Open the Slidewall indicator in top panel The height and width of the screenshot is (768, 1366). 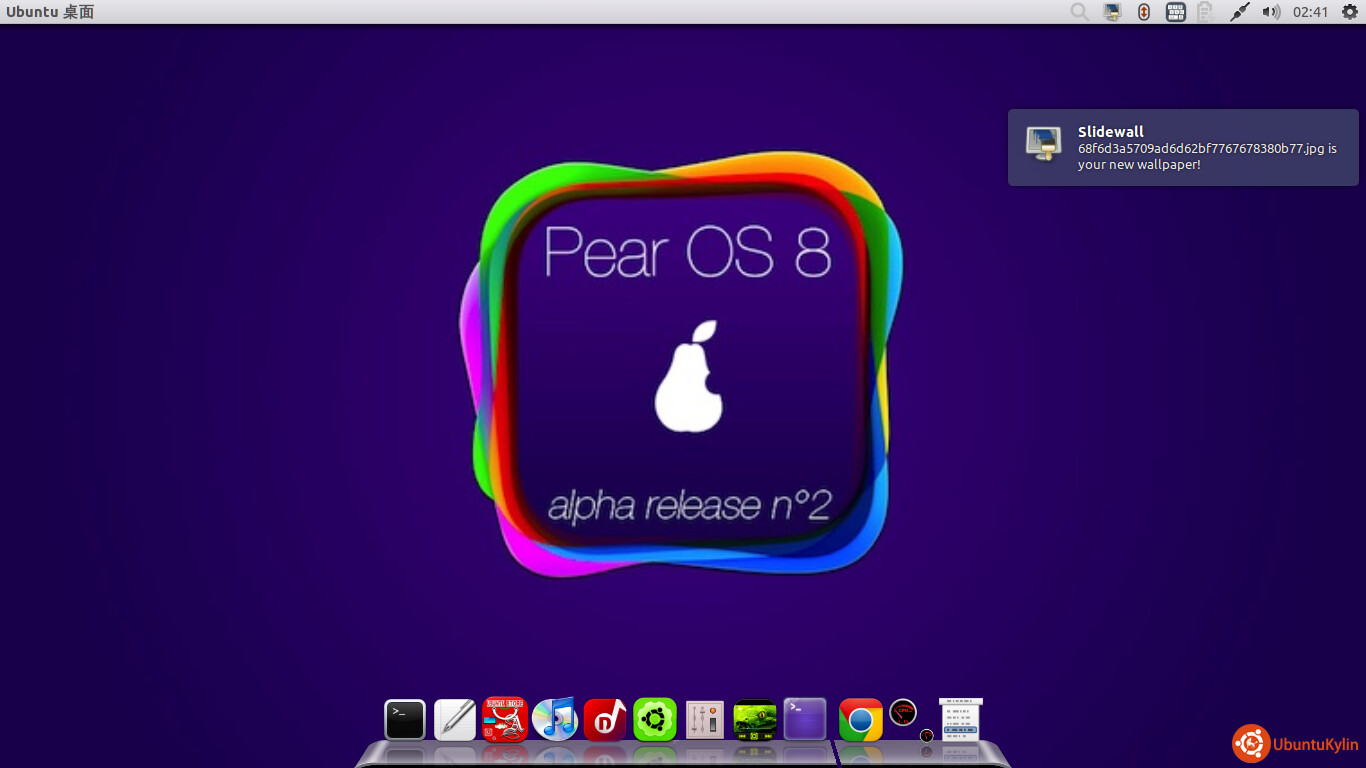point(1112,12)
